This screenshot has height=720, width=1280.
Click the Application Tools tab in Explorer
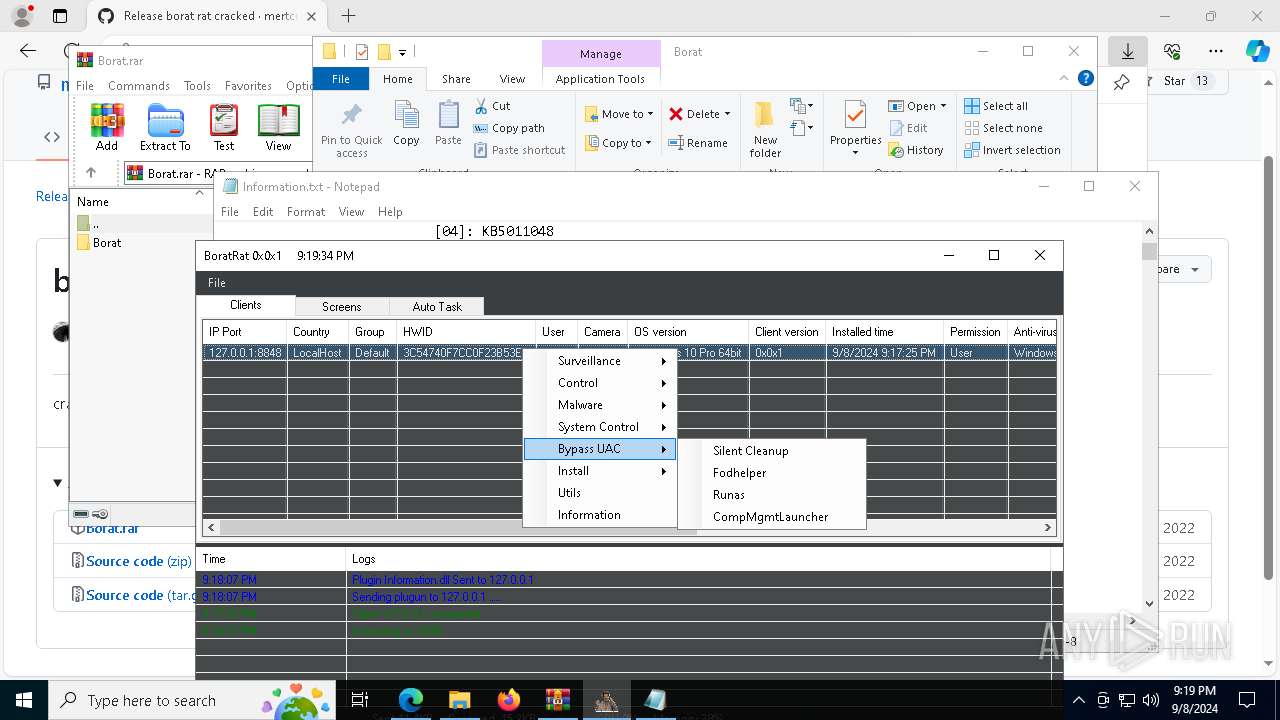pos(600,79)
